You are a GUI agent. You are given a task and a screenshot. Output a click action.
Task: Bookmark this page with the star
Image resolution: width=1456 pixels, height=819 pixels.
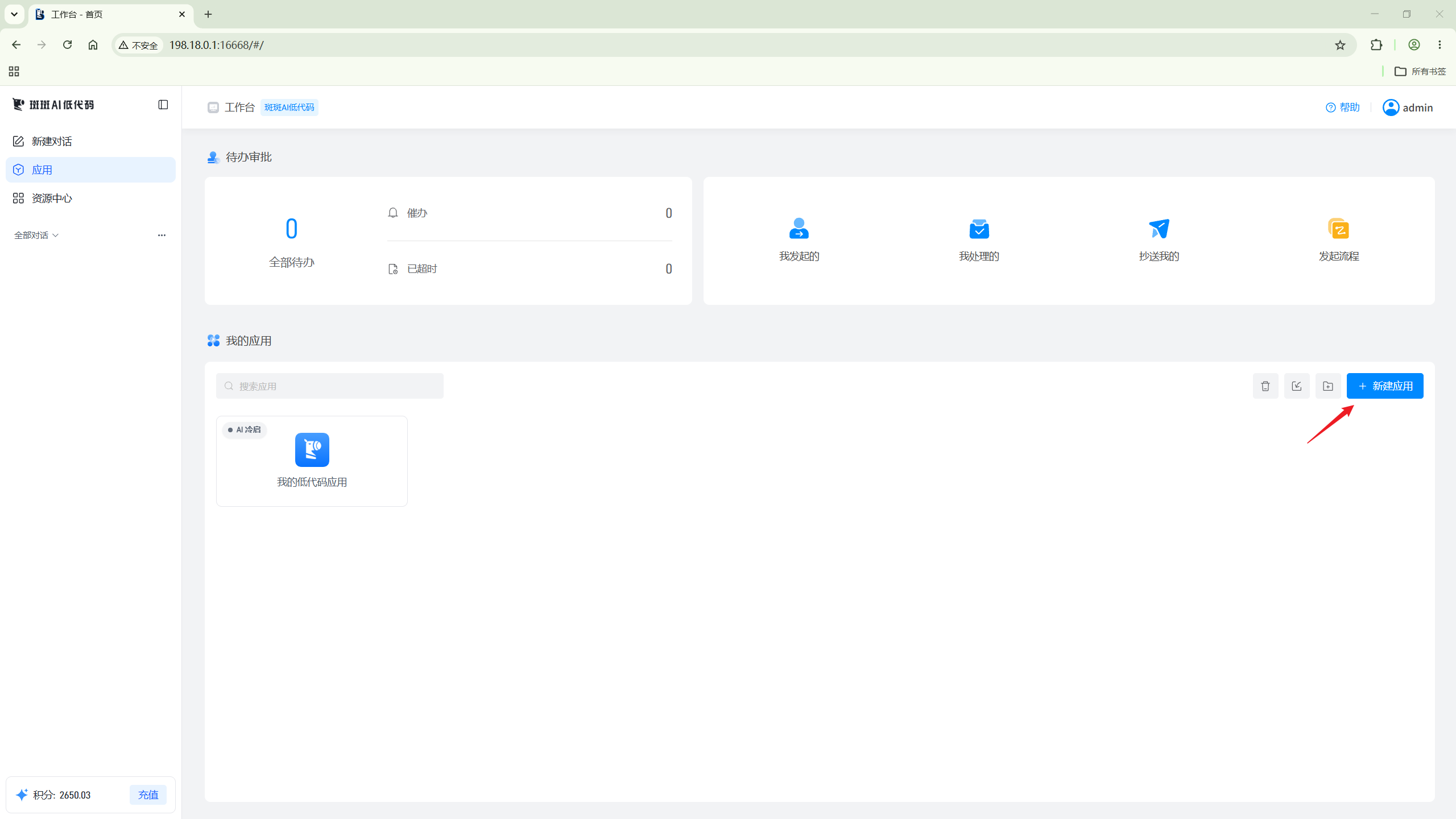pos(1340,45)
